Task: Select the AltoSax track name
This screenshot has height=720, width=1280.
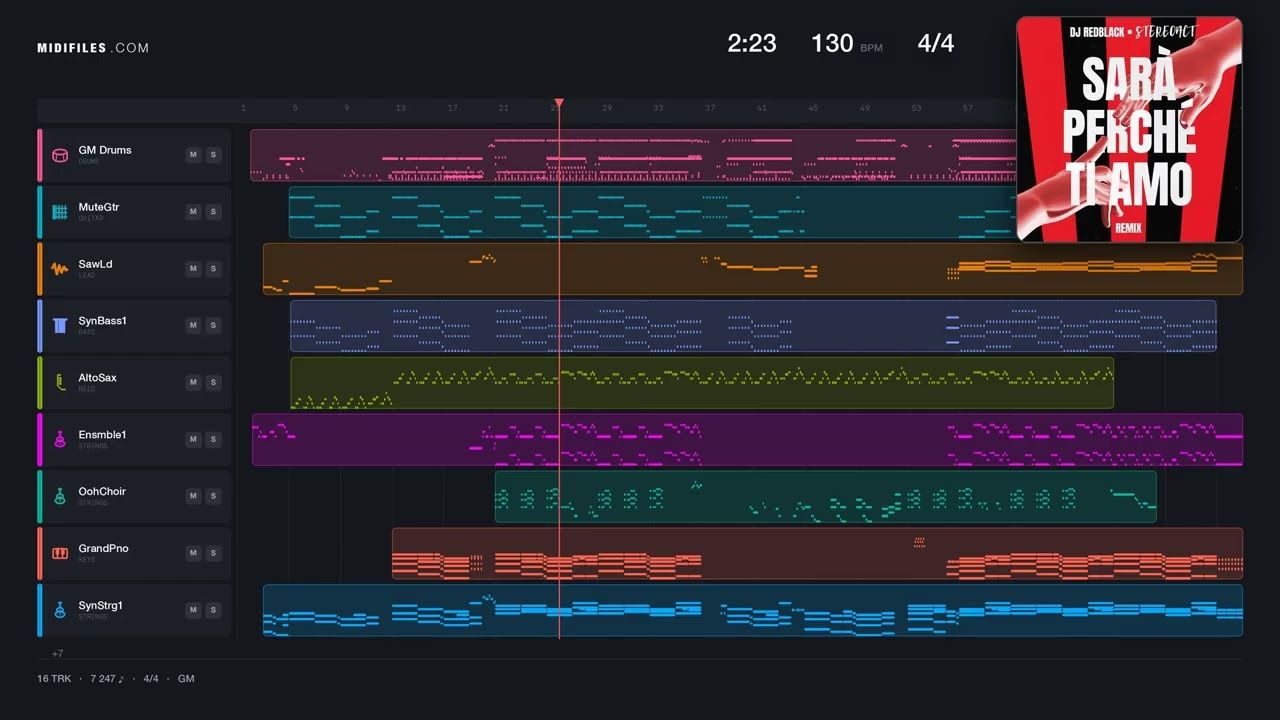Action: click(x=98, y=378)
